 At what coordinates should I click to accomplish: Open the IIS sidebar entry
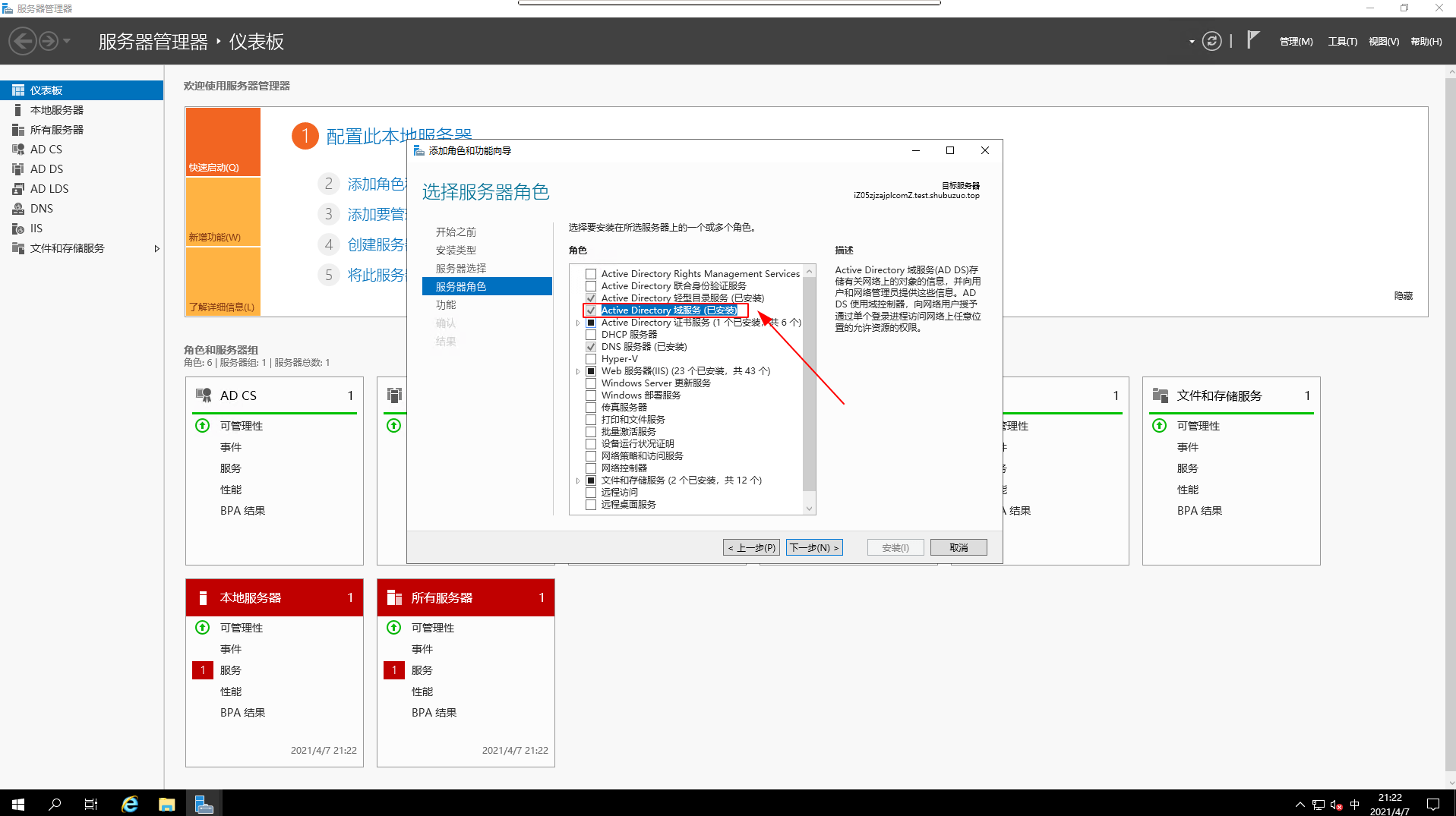(34, 228)
